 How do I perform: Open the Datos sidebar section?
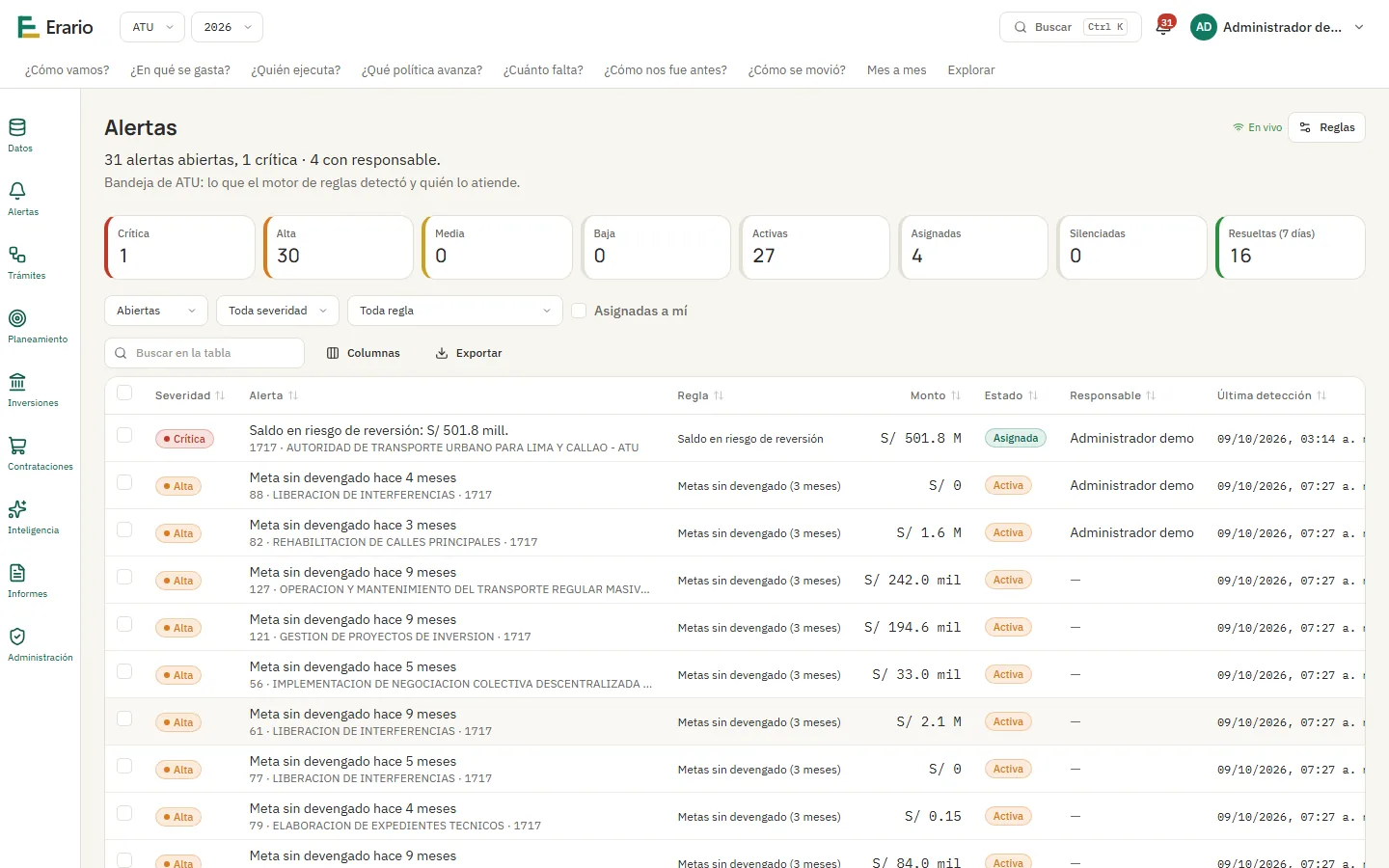click(x=19, y=135)
